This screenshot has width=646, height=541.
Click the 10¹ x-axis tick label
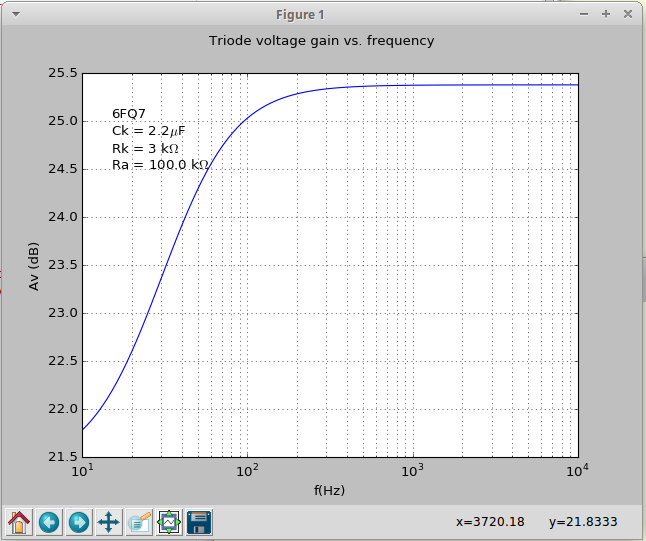82,470
